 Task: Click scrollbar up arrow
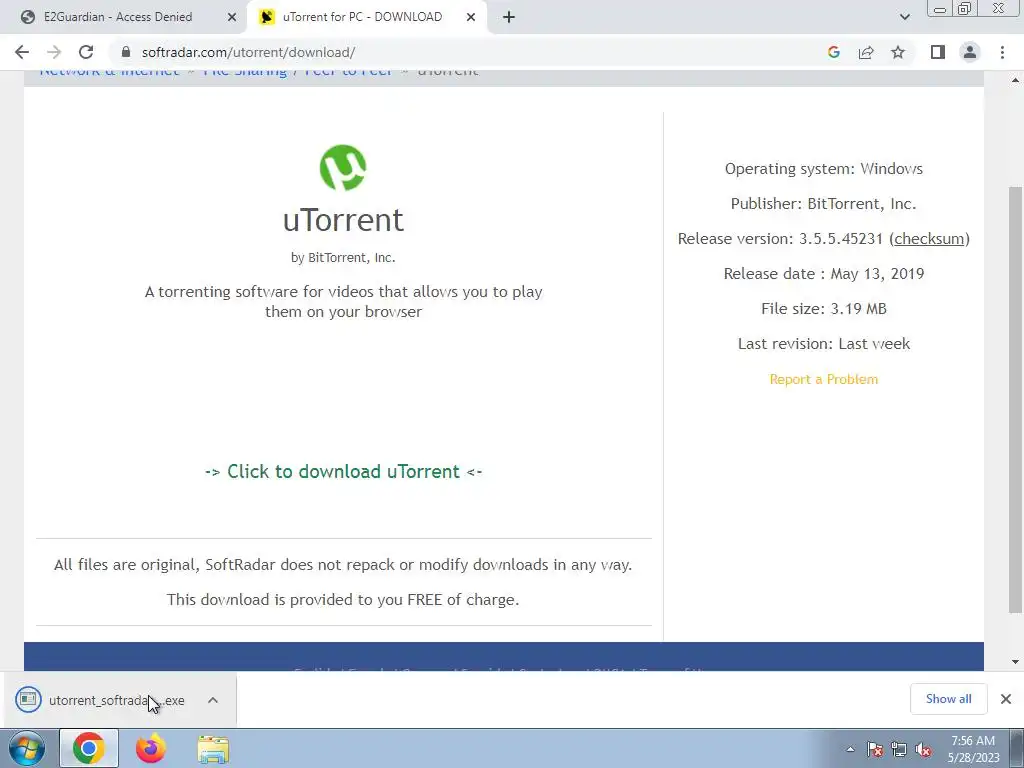[x=1015, y=80]
